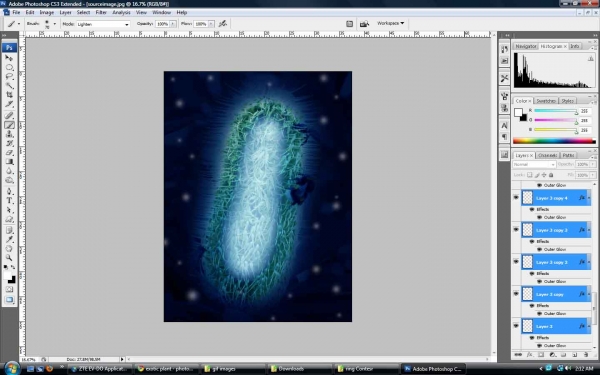Open the layer Opacity arrow

[593, 164]
